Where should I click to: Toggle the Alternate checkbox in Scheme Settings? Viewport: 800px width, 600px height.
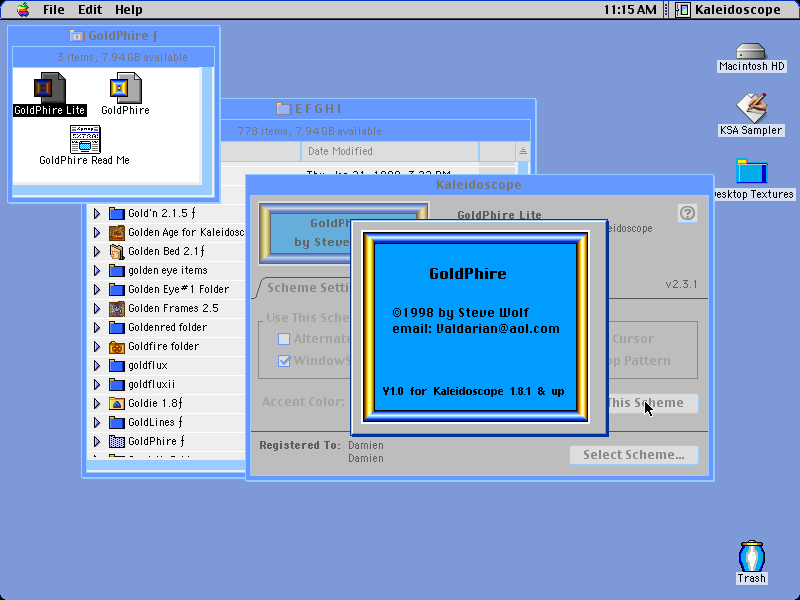pos(284,339)
